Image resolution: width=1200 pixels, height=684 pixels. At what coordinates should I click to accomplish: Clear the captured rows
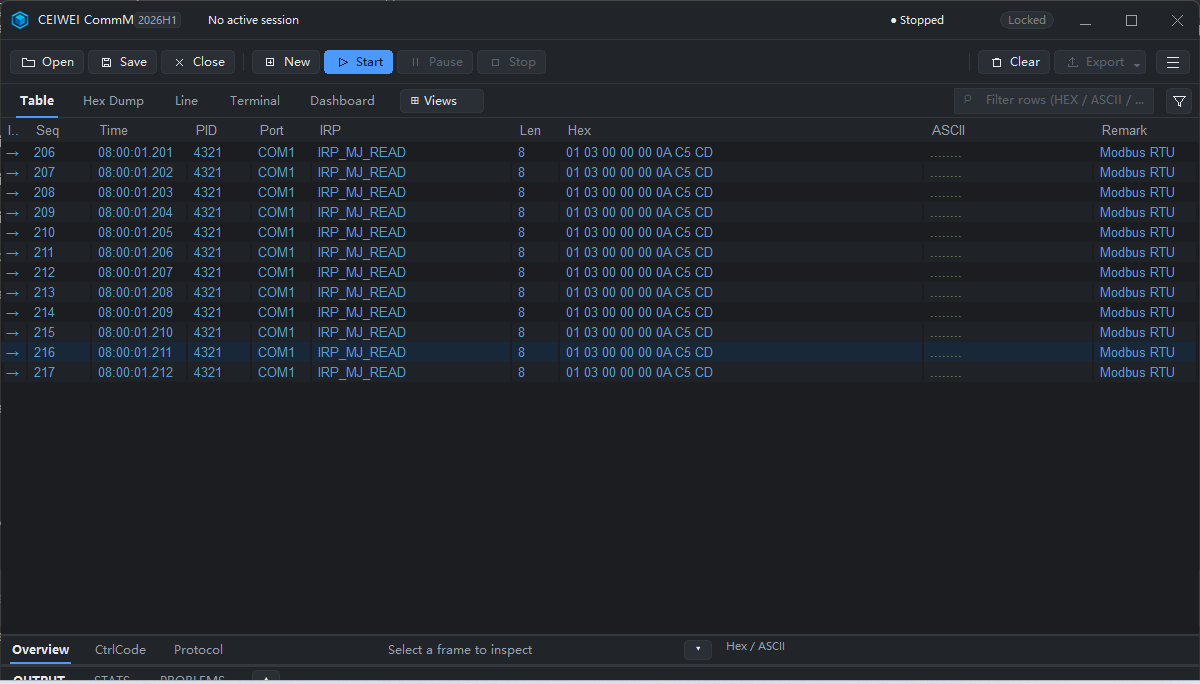coord(1014,62)
